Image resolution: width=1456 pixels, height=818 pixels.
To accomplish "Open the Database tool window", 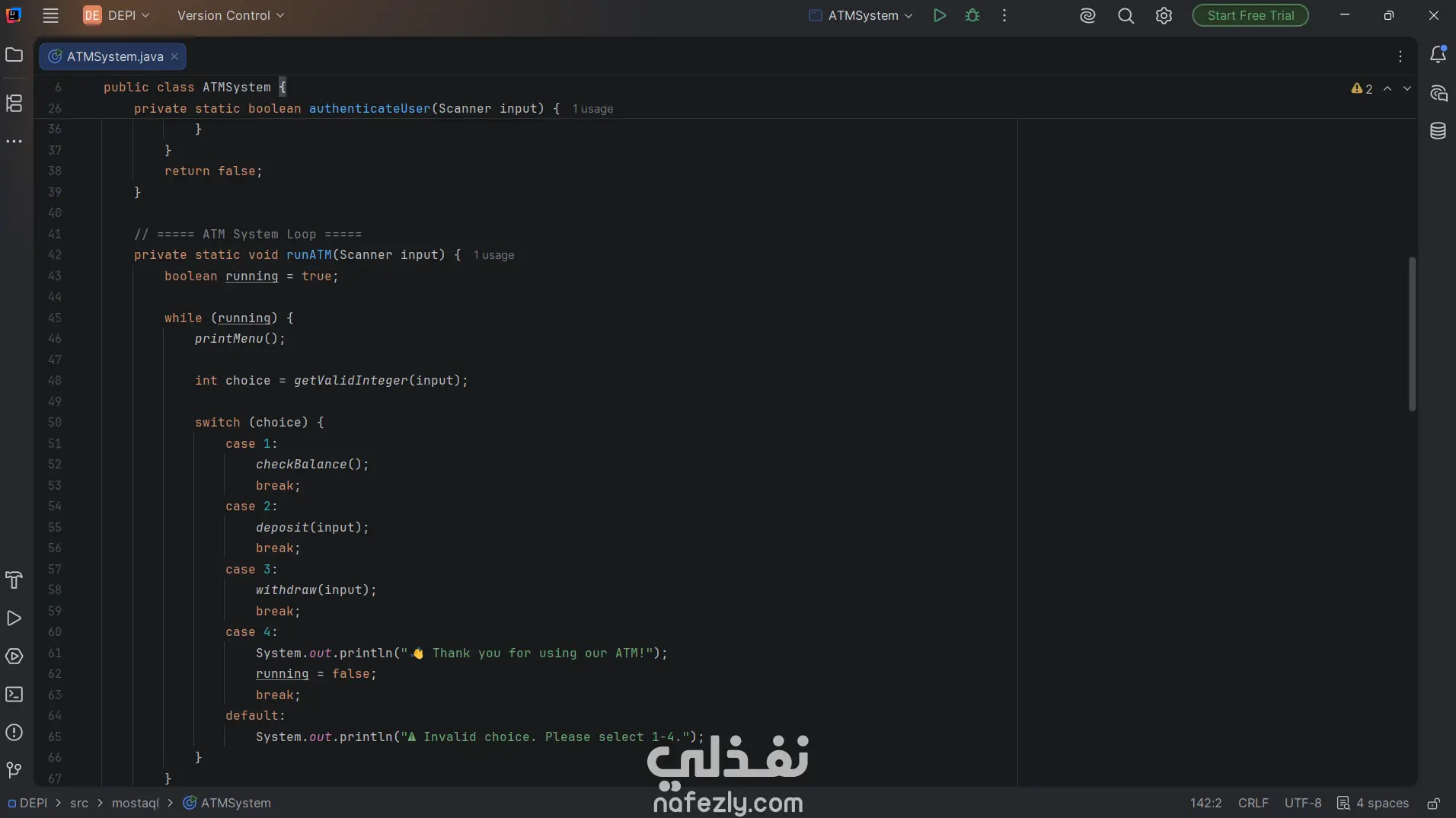I will (x=1438, y=131).
